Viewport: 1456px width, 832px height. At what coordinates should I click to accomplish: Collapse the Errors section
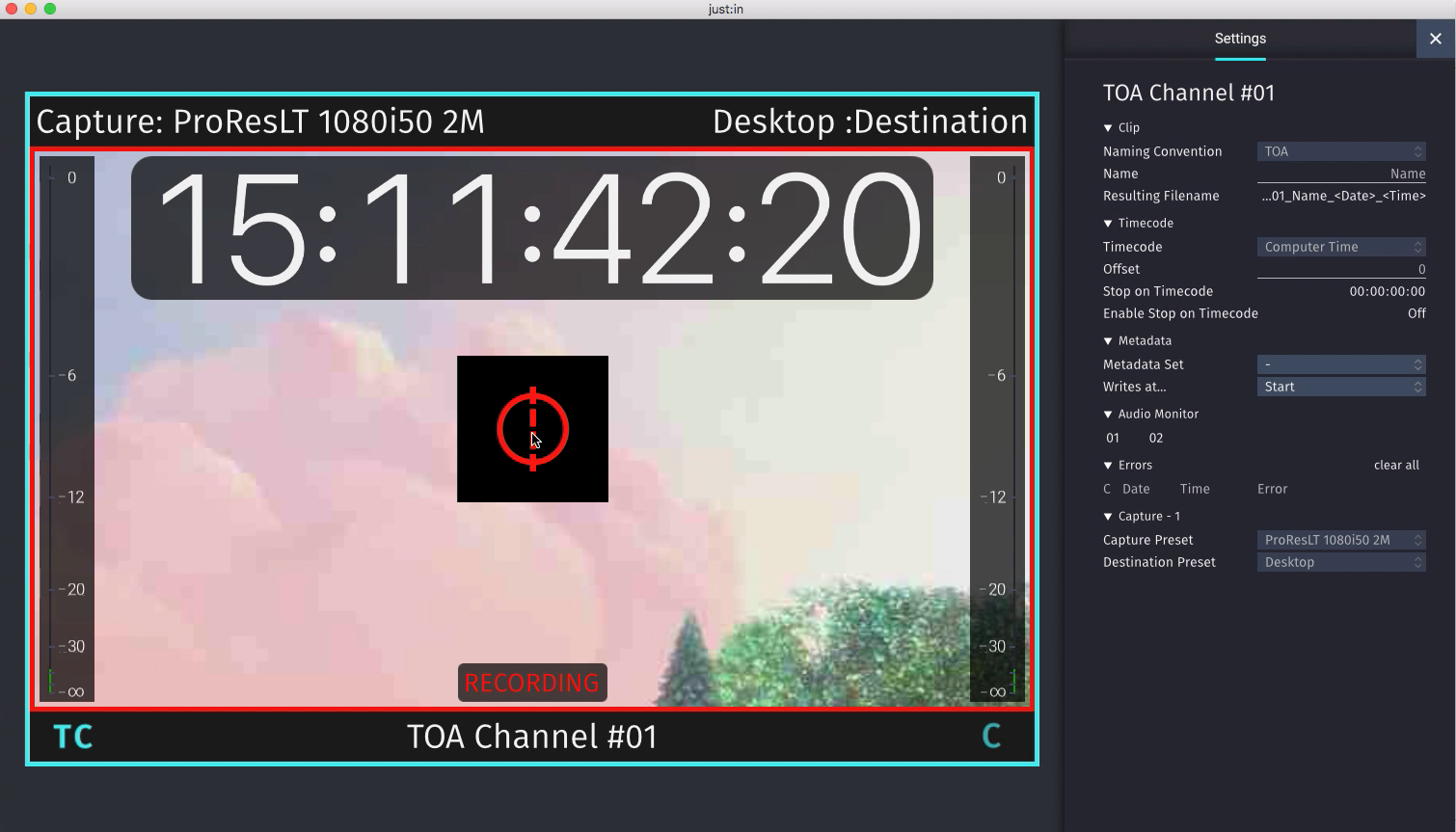pos(1108,466)
